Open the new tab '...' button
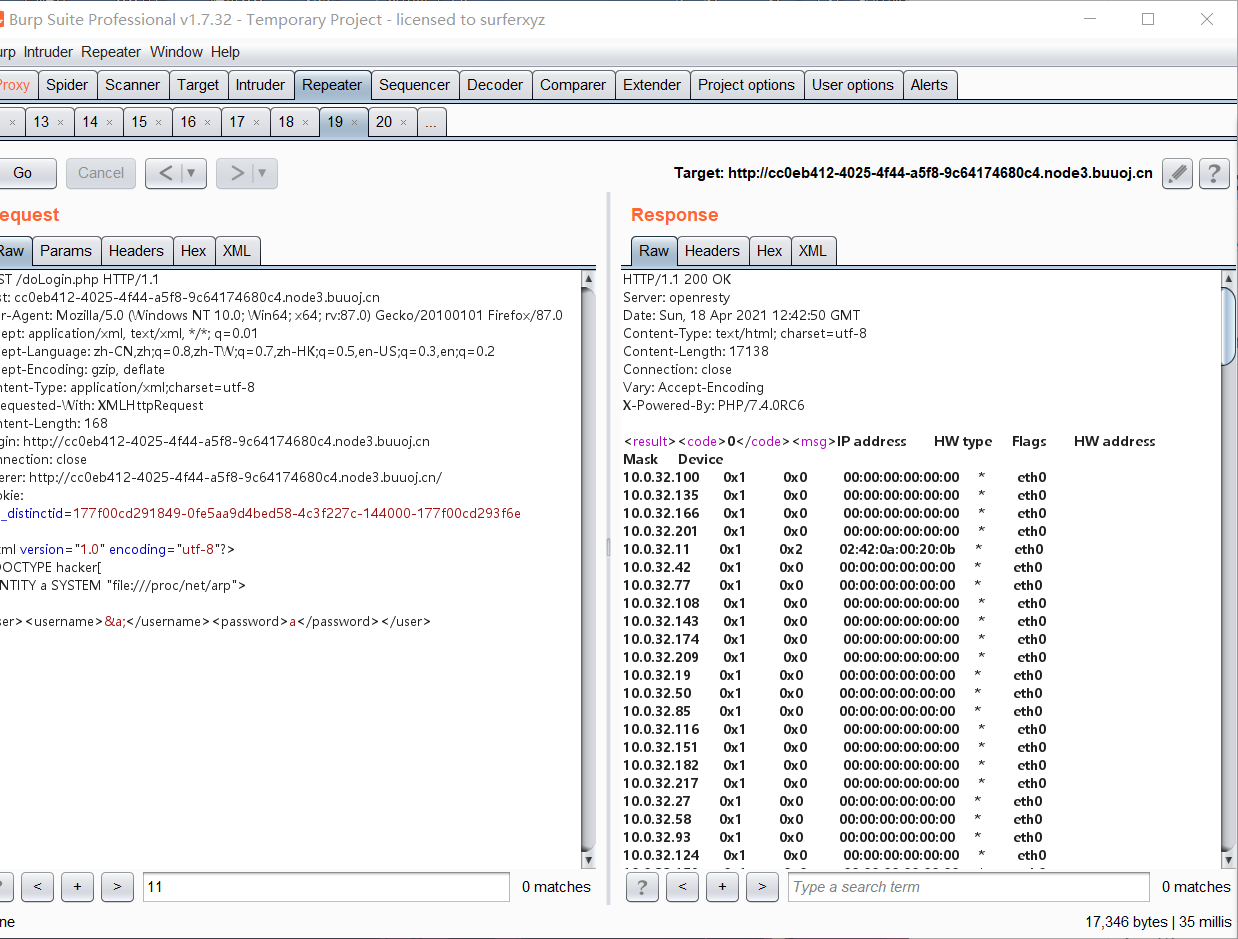 (x=431, y=122)
